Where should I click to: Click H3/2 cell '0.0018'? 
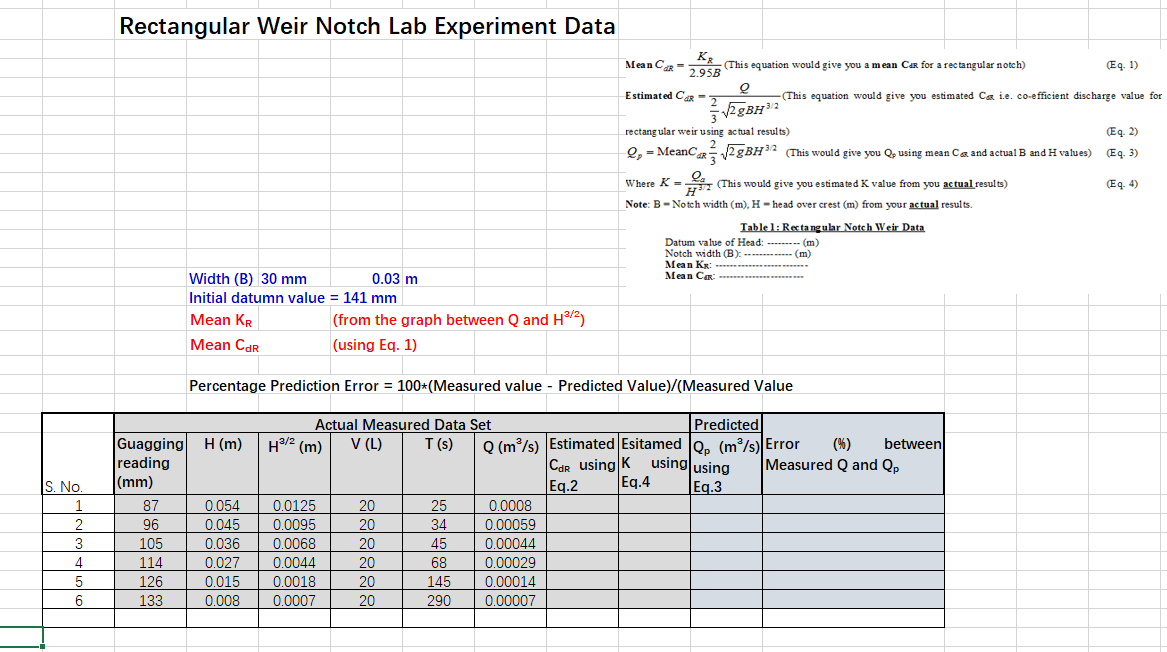(x=294, y=582)
